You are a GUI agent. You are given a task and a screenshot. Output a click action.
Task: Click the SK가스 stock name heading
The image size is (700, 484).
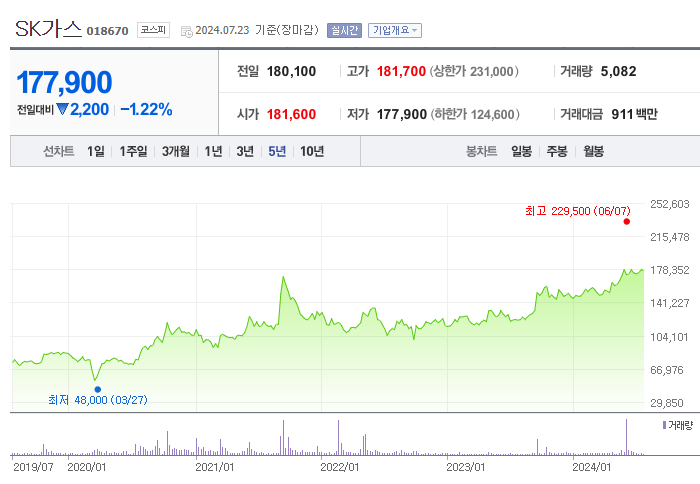[48, 29]
